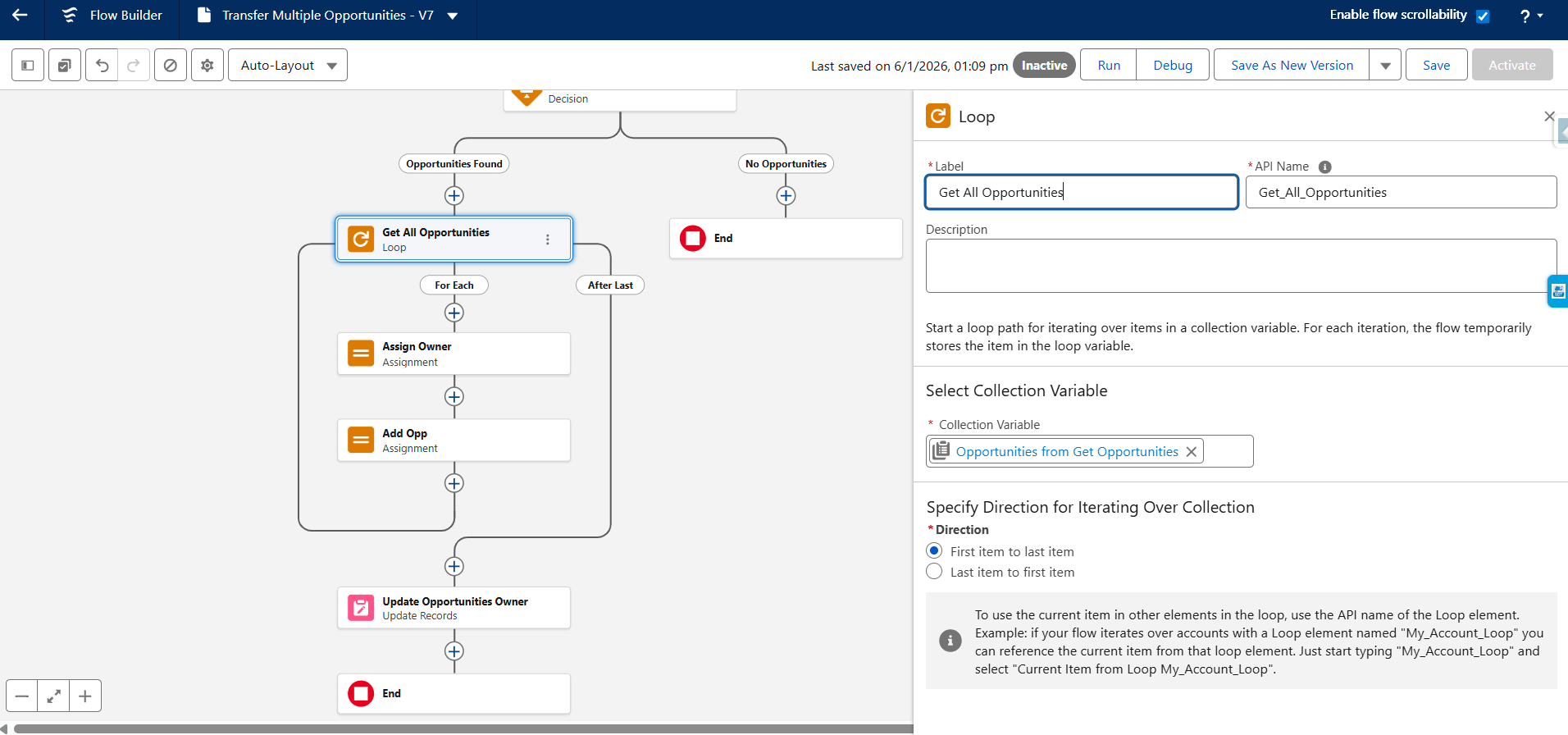The width and height of the screenshot is (1568, 735).
Task: Uncheck Enable flow scrollability checkbox
Action: 1483,16
